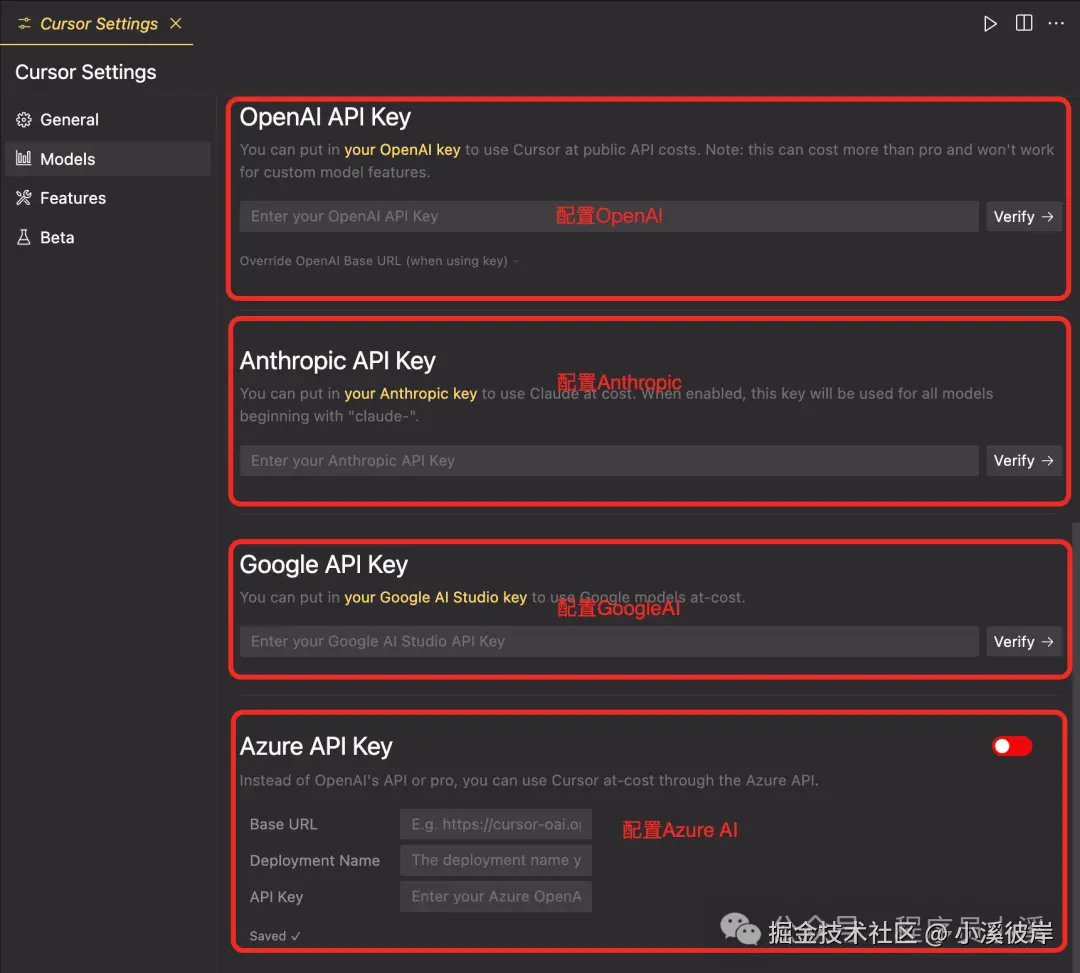Verify the Google API key

click(1024, 642)
